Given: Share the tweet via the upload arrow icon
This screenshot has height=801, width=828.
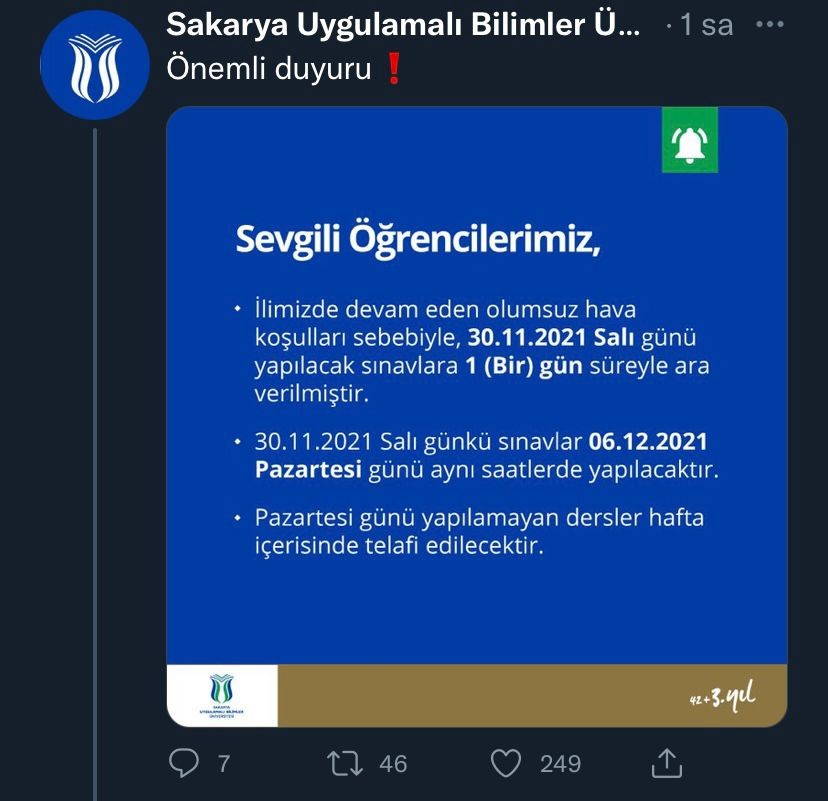Looking at the screenshot, I should click(x=668, y=763).
